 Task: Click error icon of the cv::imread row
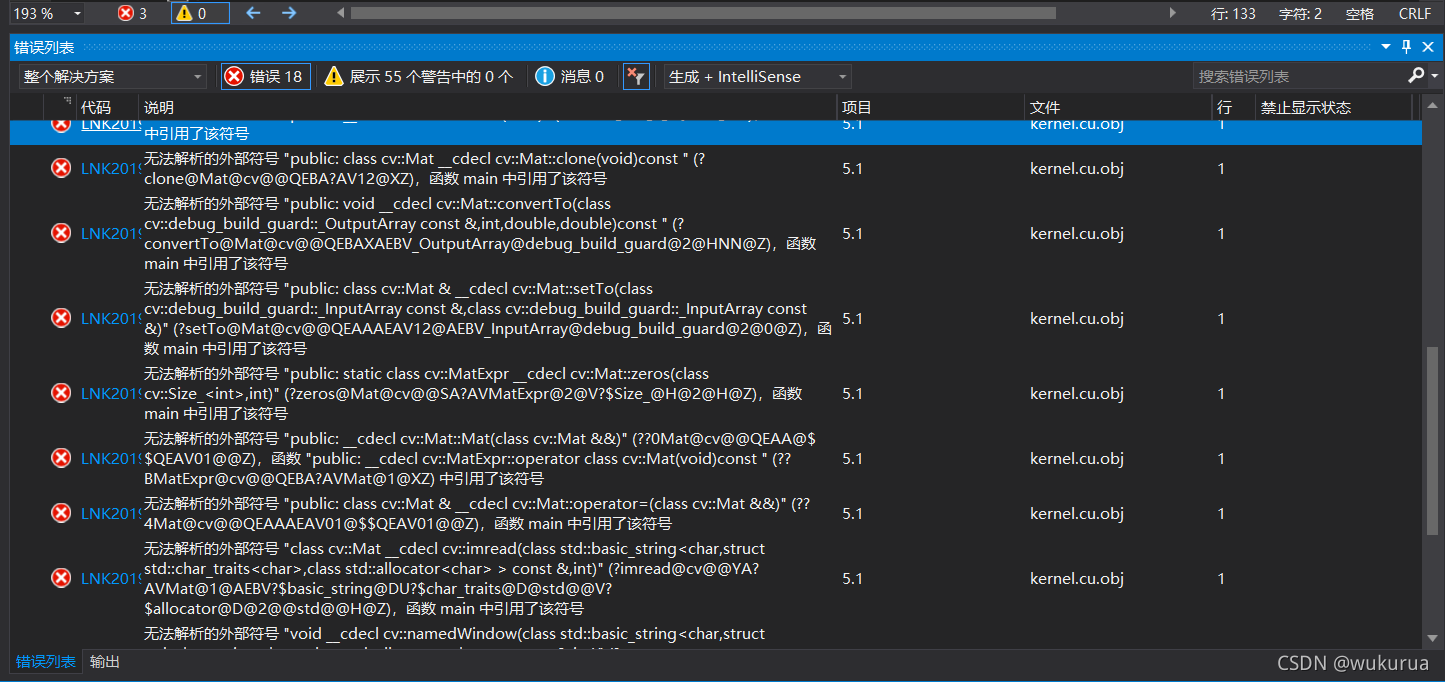pos(61,578)
